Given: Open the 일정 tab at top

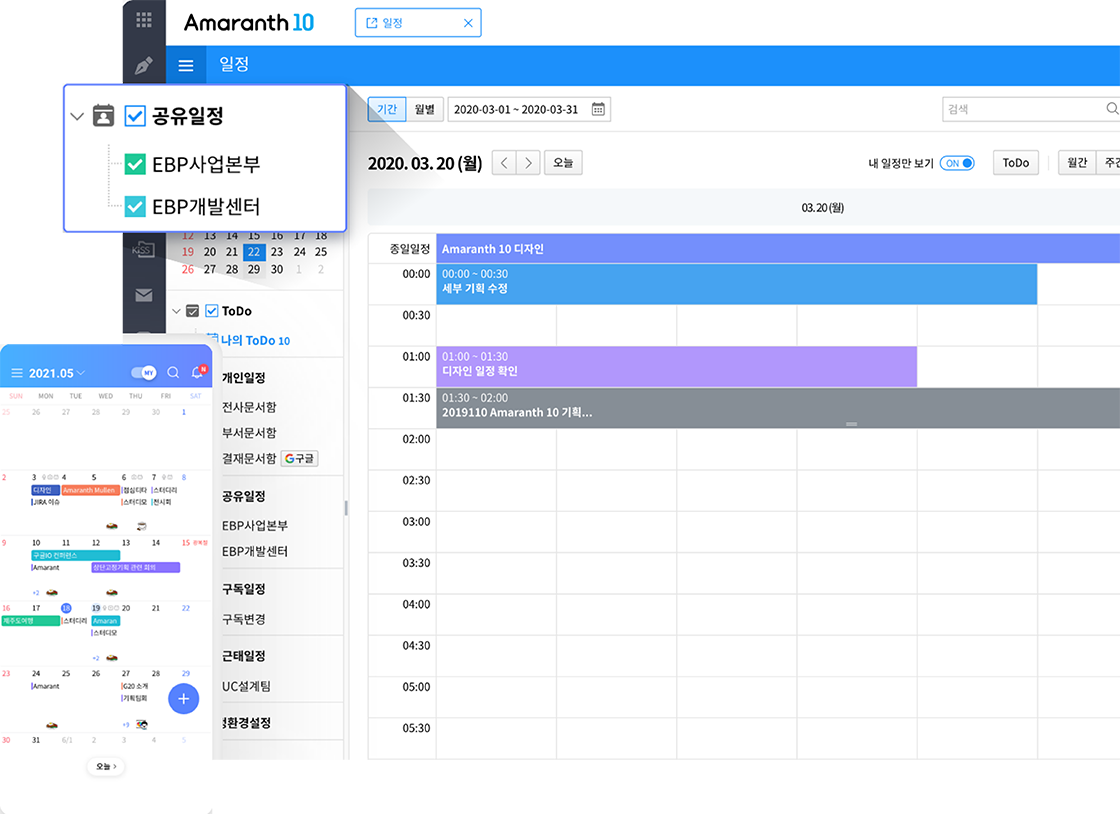Looking at the screenshot, I should click(418, 23).
